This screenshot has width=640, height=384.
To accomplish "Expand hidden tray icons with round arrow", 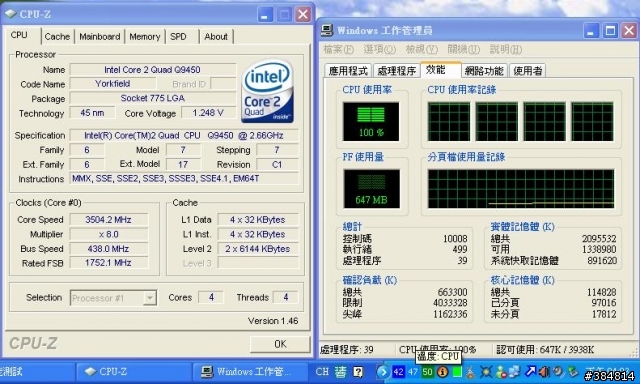I will (x=383, y=372).
